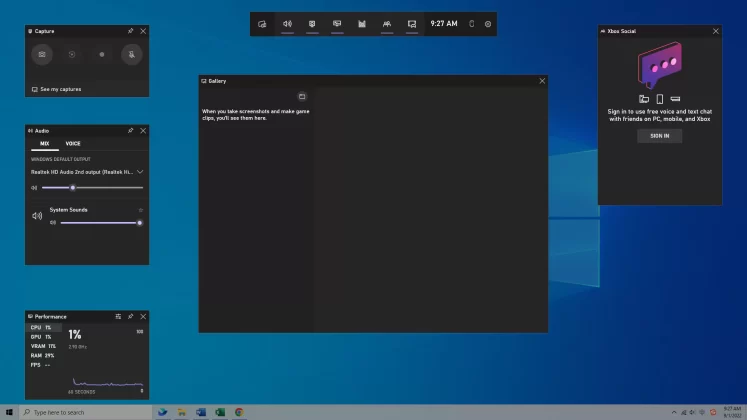Switch to the MIX tab
This screenshot has height=420, width=747.
coord(44,143)
